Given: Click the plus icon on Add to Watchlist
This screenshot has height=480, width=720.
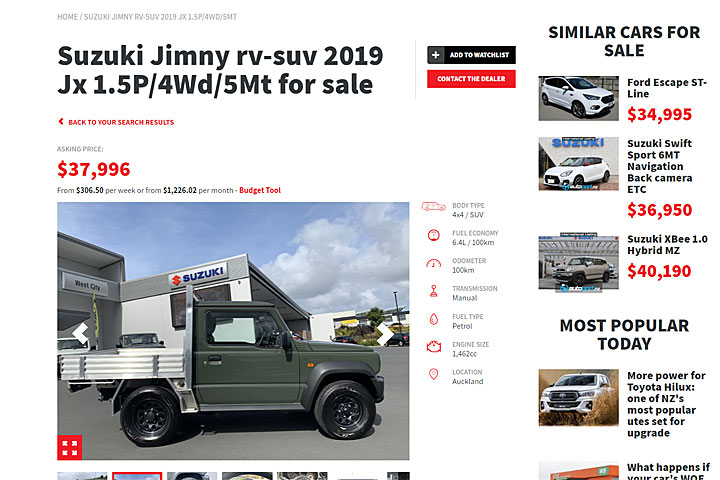Looking at the screenshot, I should tap(436, 55).
